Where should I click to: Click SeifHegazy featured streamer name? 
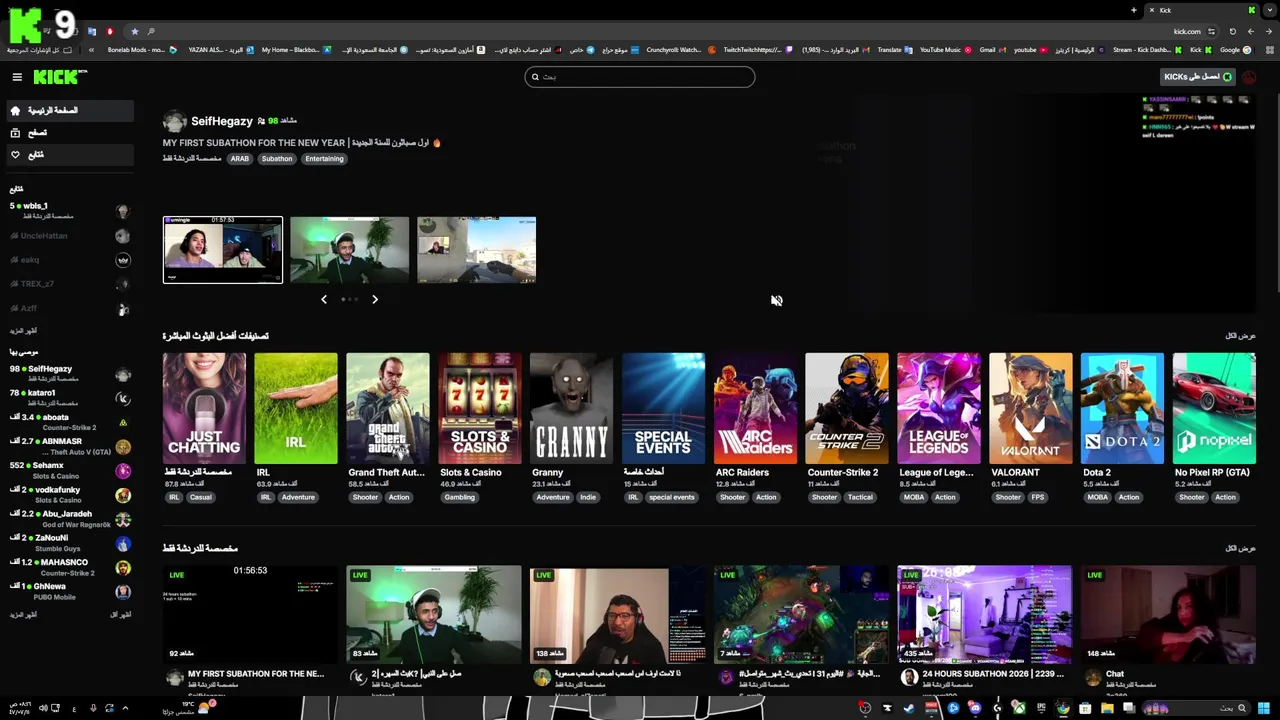point(221,121)
